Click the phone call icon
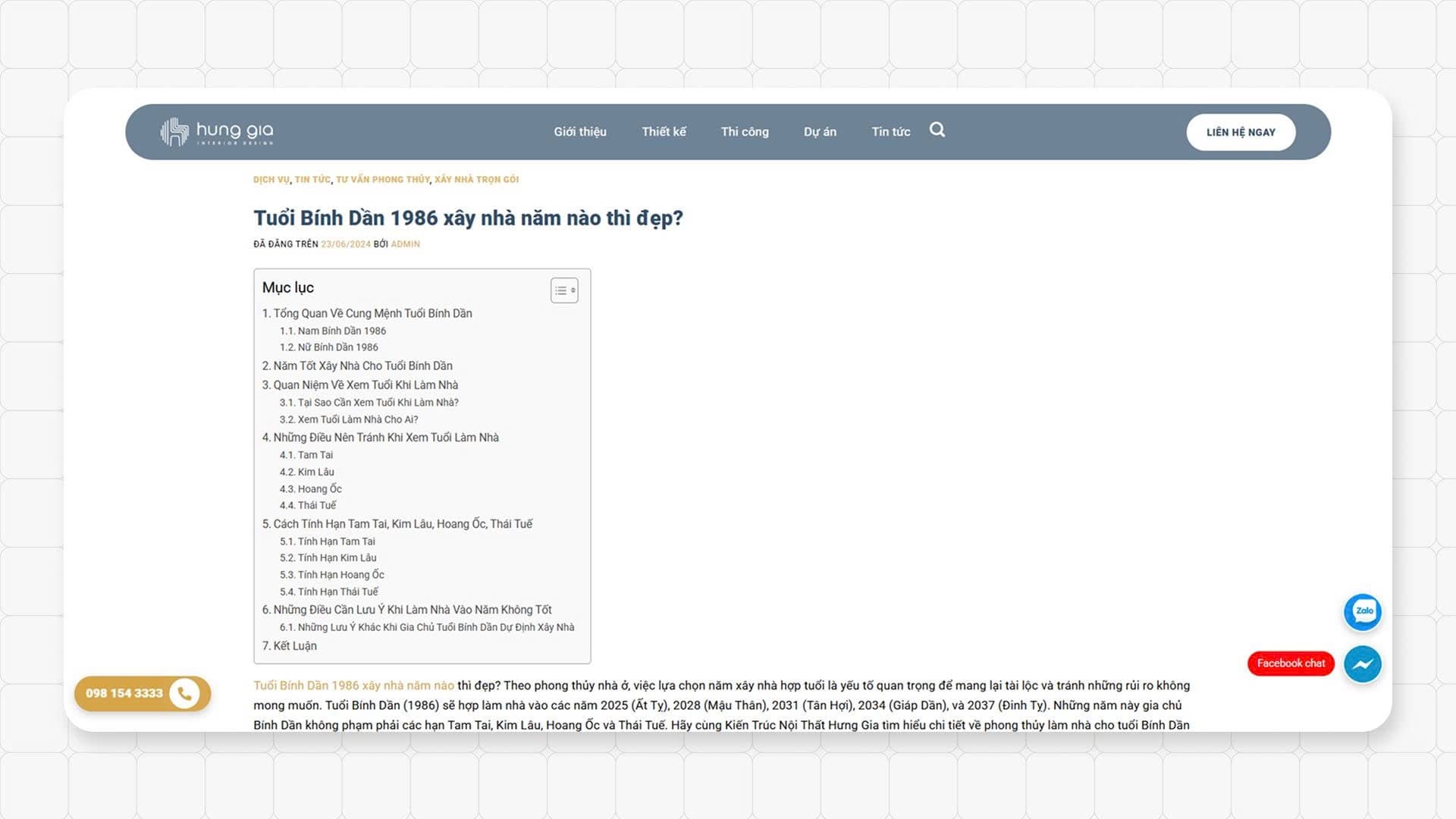The width and height of the screenshot is (1456, 819). (x=184, y=693)
